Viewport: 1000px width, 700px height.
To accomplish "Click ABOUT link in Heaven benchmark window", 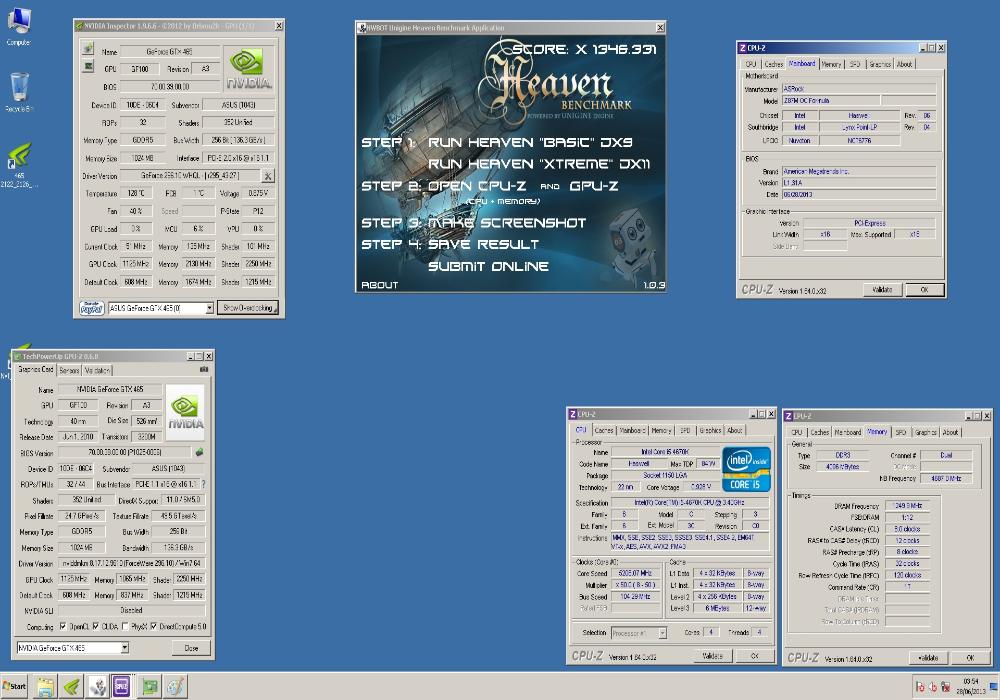I will point(379,285).
